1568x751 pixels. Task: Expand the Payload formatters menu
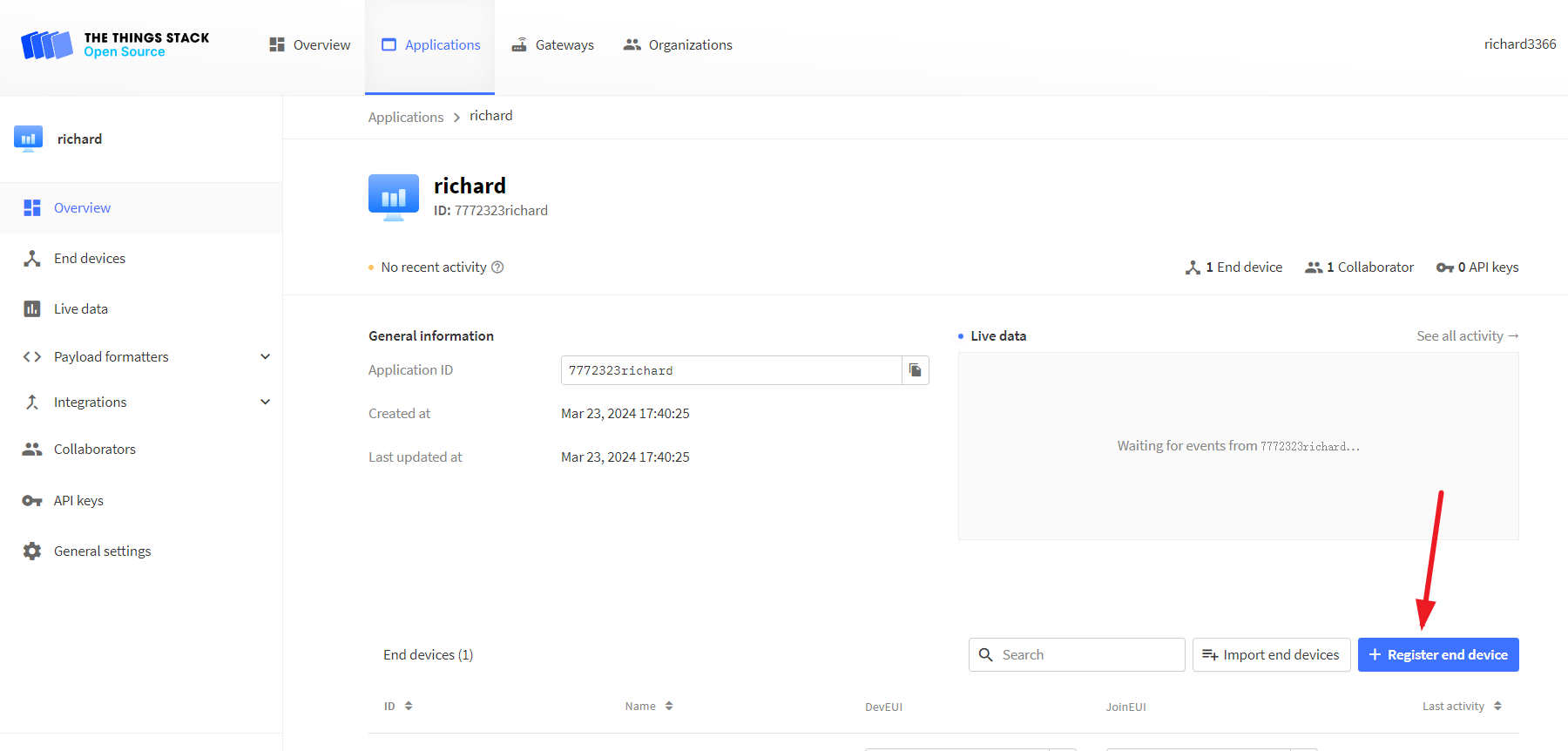click(265, 357)
